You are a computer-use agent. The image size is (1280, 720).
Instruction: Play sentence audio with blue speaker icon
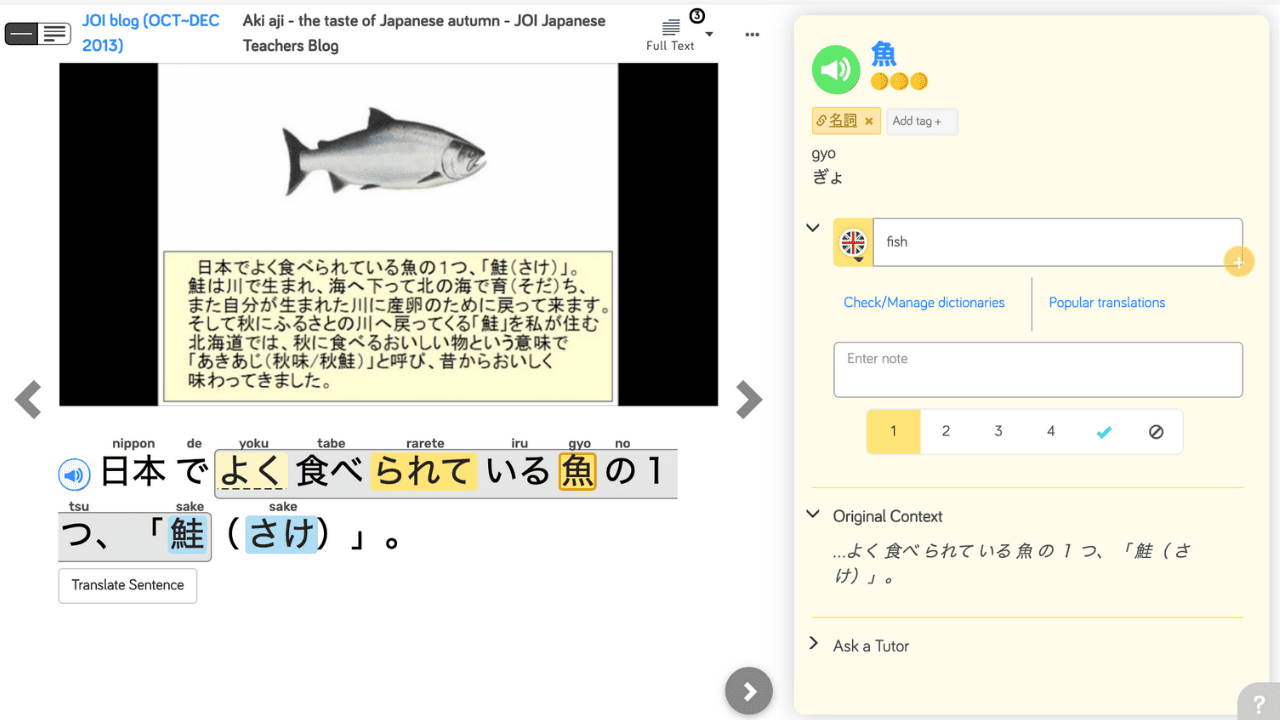pyautogui.click(x=74, y=474)
